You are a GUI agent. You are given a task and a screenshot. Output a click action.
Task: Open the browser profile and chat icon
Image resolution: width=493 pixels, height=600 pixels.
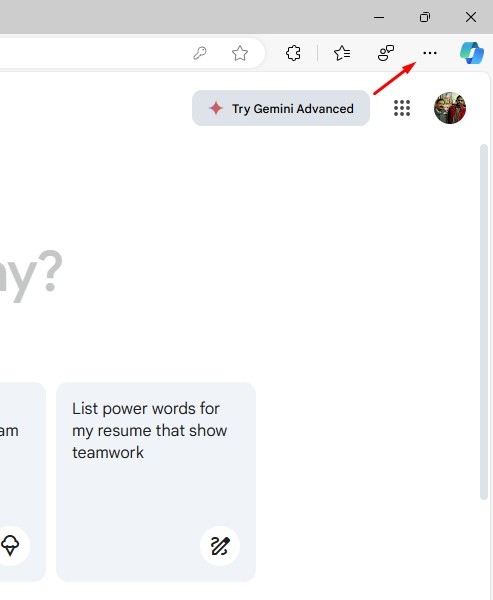click(x=386, y=53)
